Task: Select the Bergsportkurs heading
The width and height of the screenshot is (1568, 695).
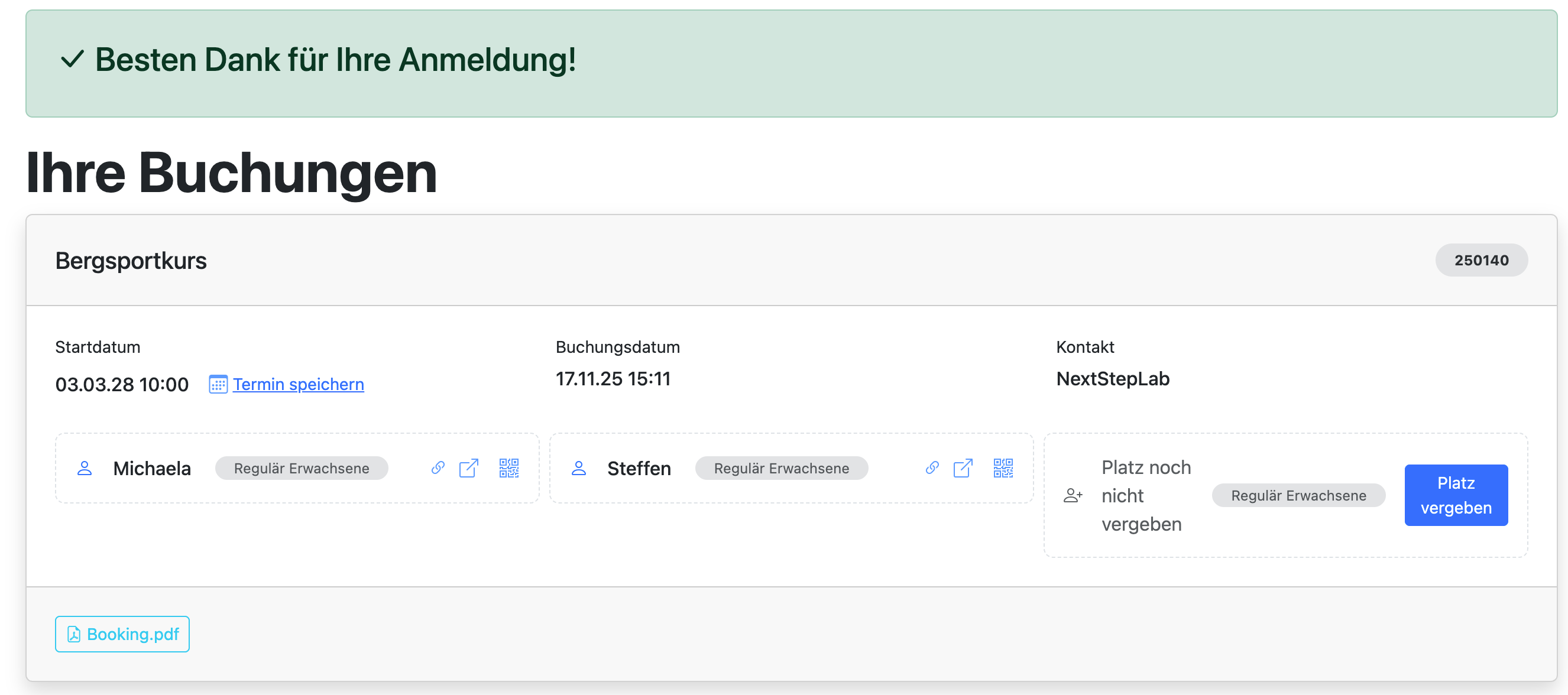Action: pos(131,261)
